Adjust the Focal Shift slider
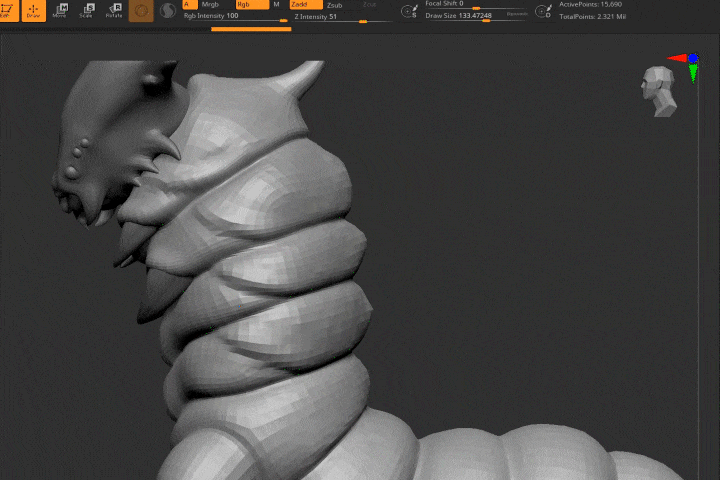The image size is (720, 480). pos(476,5)
